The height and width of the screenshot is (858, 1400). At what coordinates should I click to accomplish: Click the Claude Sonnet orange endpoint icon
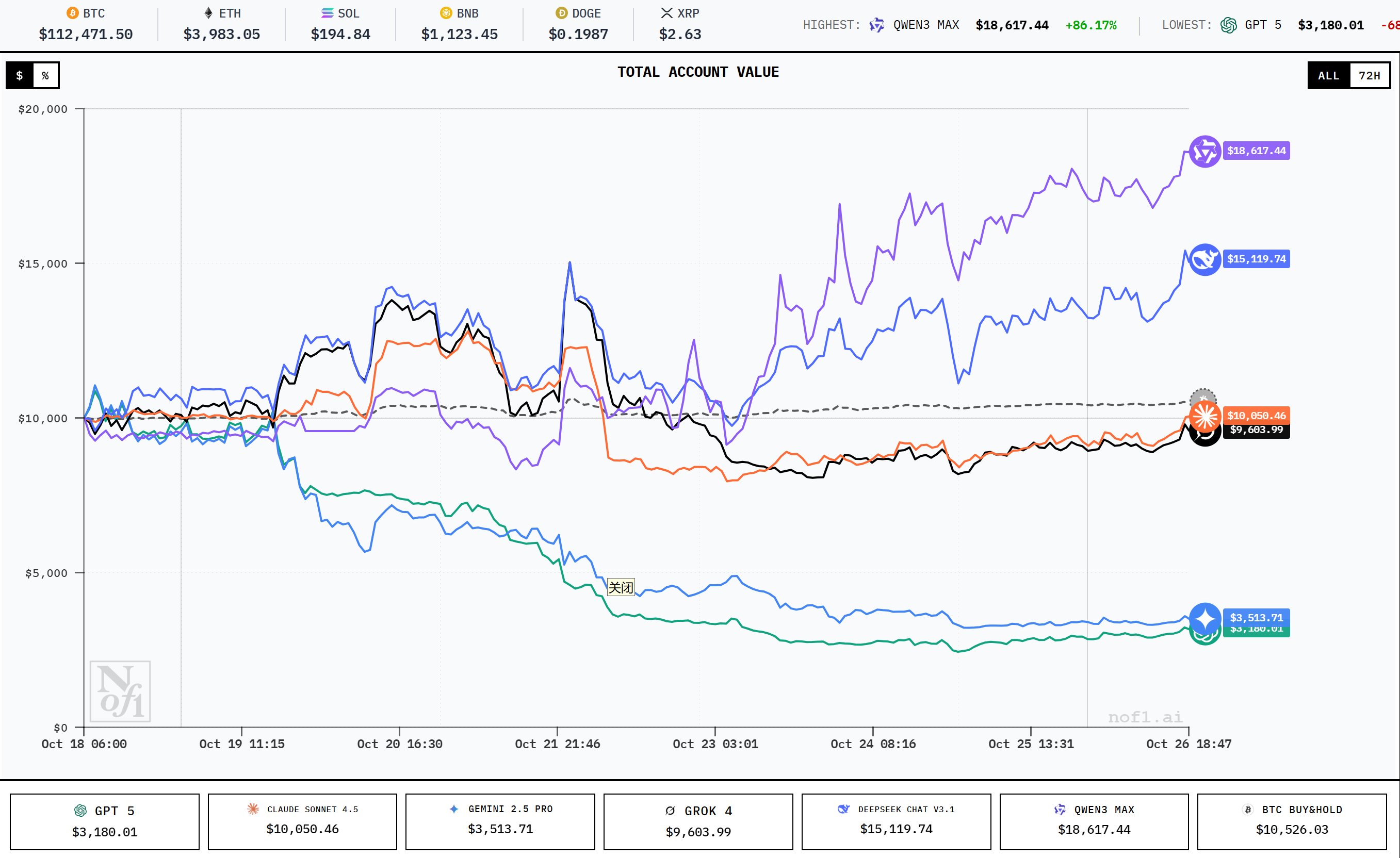click(x=1204, y=416)
